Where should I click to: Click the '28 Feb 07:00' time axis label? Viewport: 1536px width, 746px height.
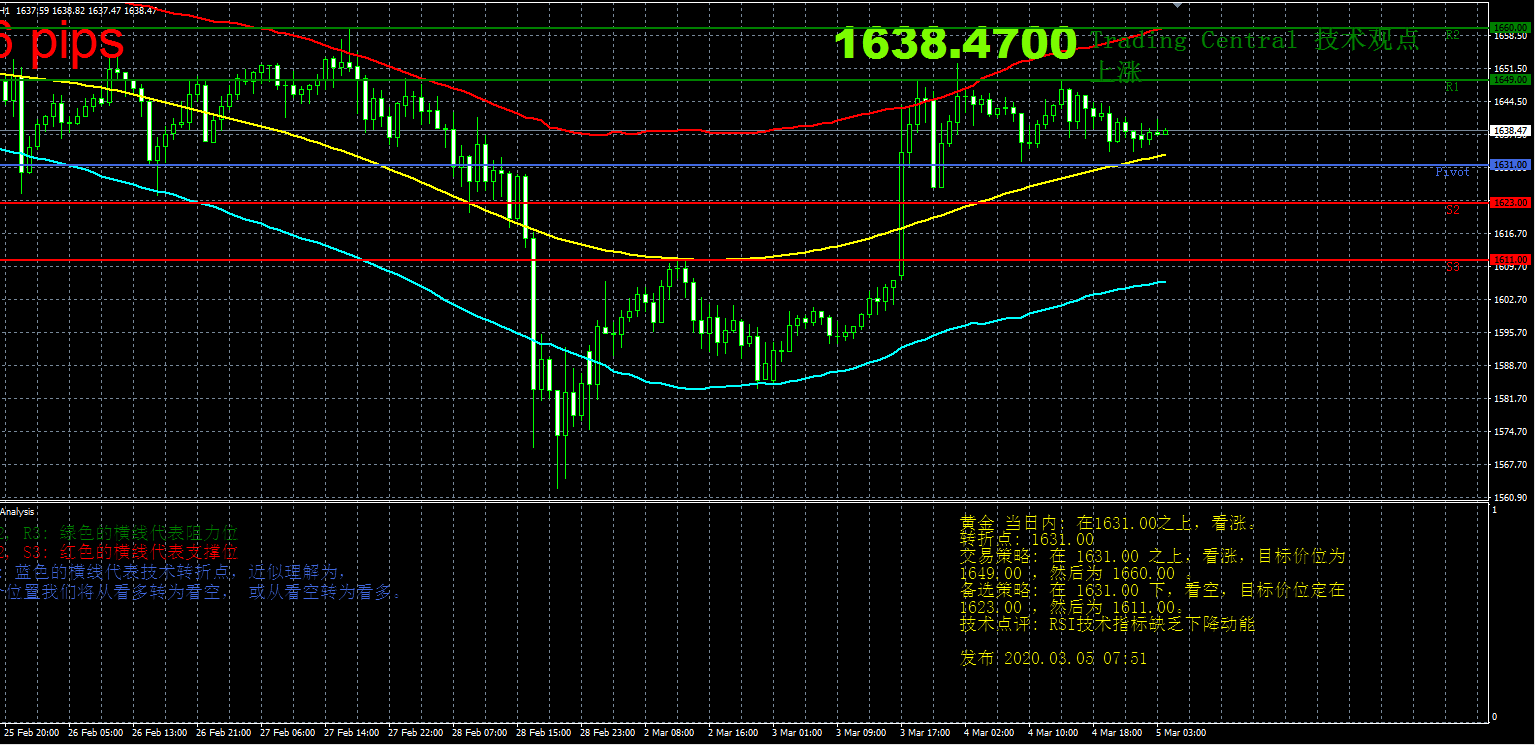[x=479, y=732]
